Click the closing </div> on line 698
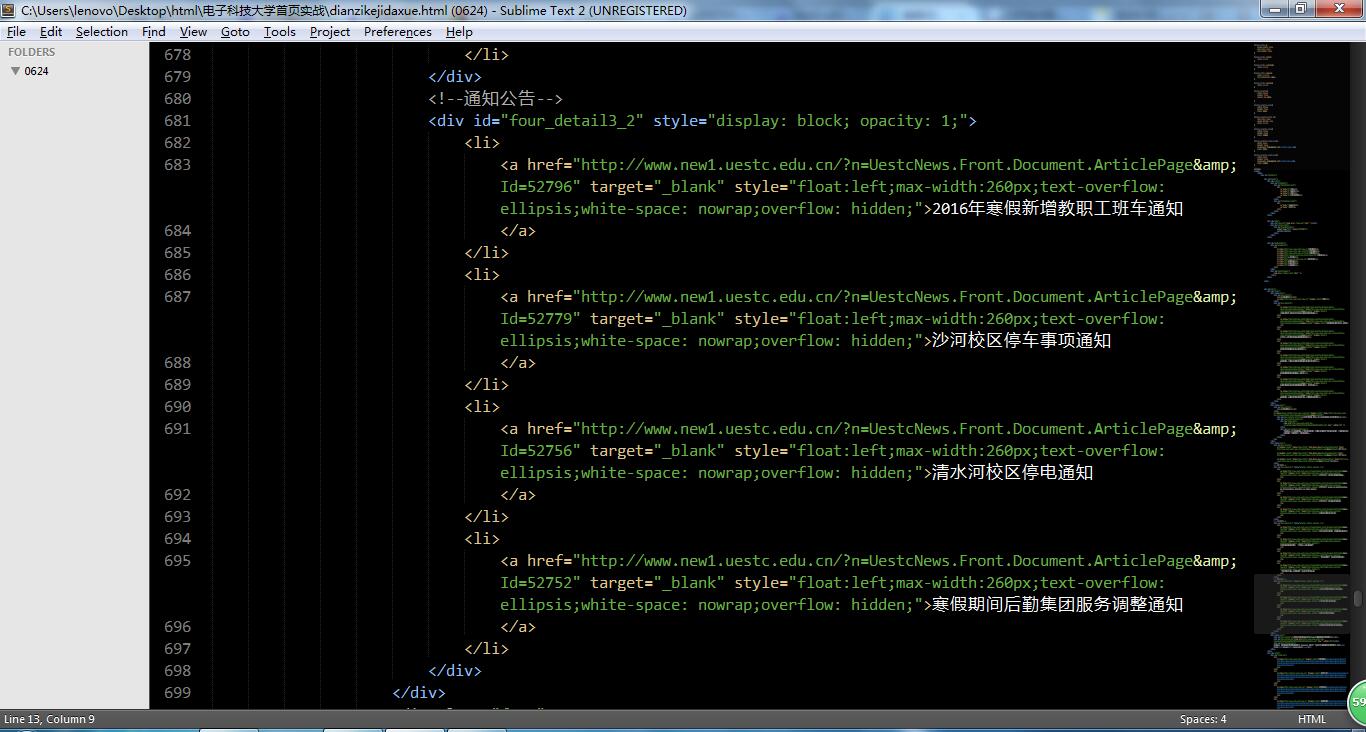 pyautogui.click(x=455, y=671)
